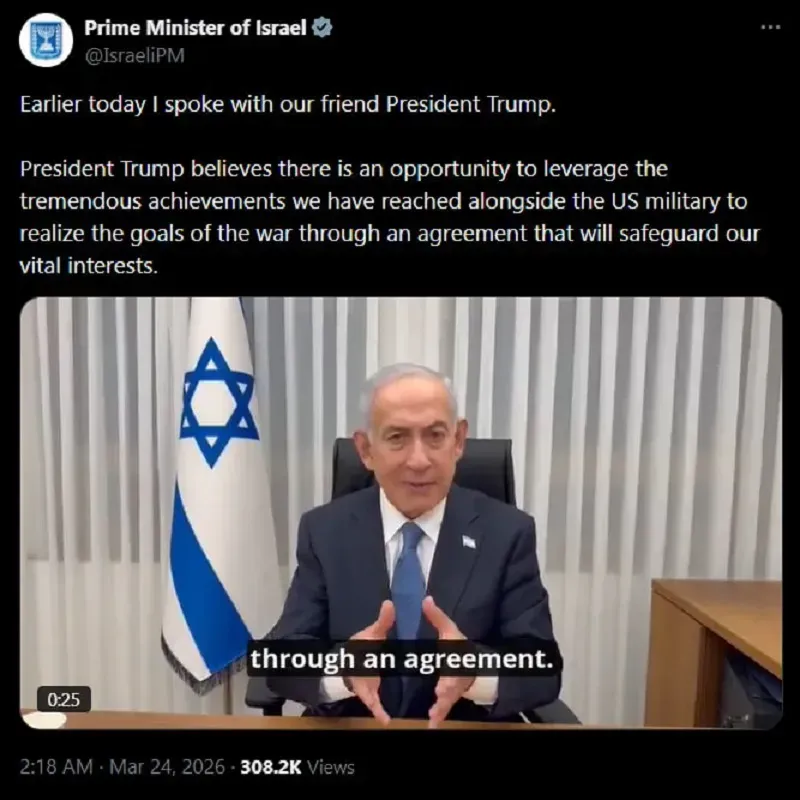Click the Prime Minister of Israel display name
Screen dimensions: 800x800
(x=195, y=28)
